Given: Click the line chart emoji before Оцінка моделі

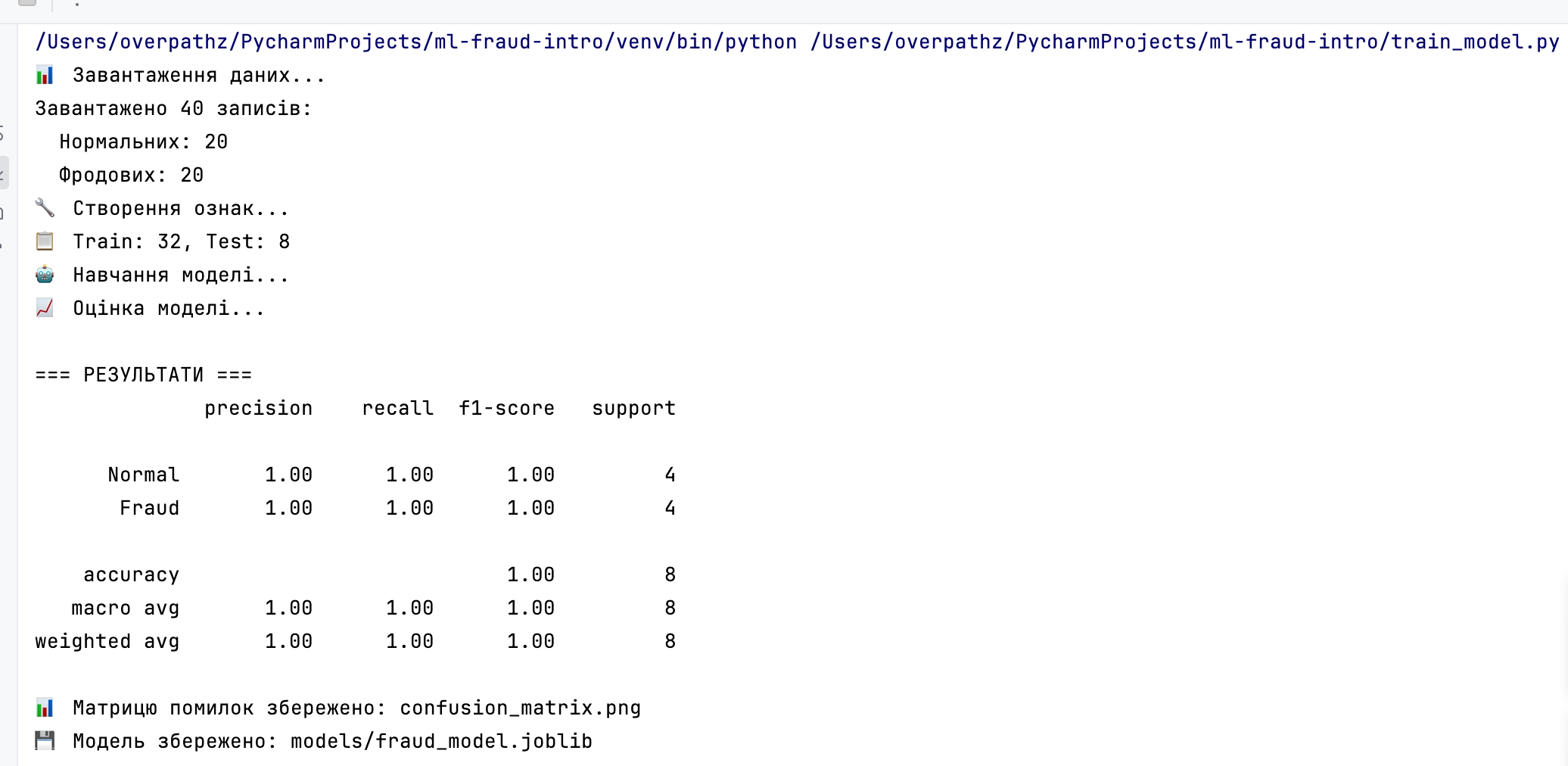Looking at the screenshot, I should coord(45,308).
